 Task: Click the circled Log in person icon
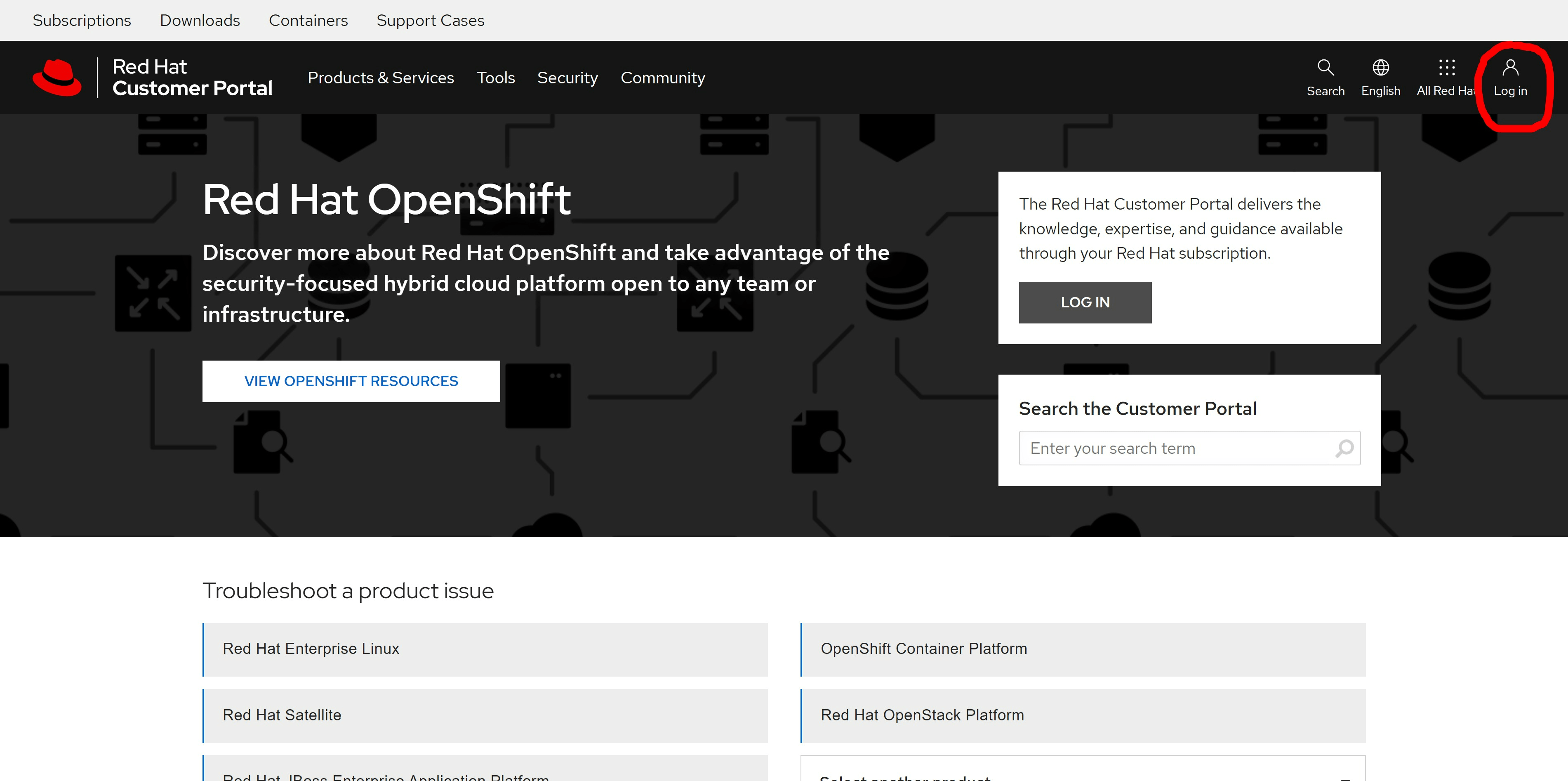[1511, 68]
